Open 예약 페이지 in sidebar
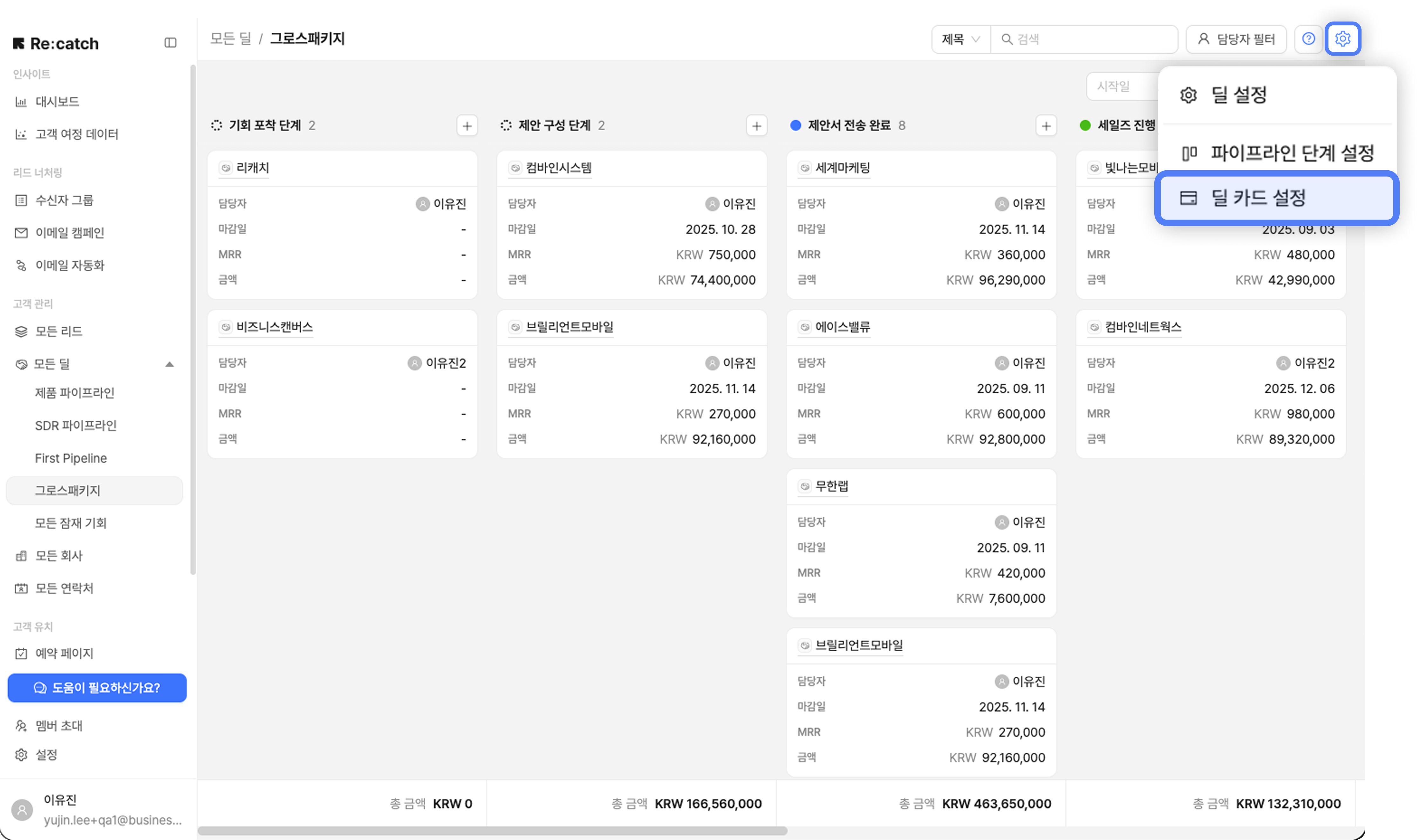 pyautogui.click(x=64, y=653)
